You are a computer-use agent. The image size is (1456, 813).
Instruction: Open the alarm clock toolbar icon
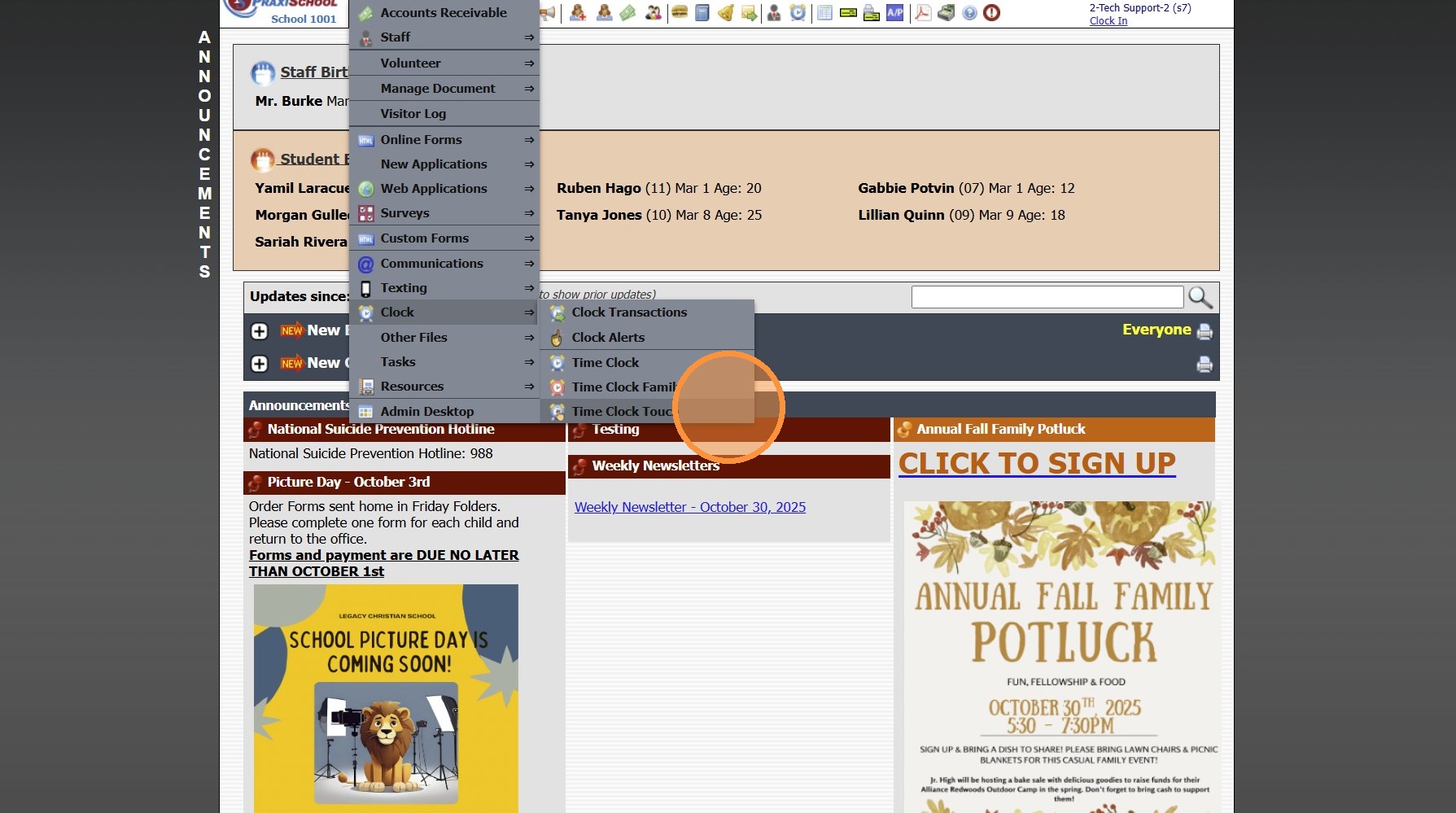tap(798, 12)
